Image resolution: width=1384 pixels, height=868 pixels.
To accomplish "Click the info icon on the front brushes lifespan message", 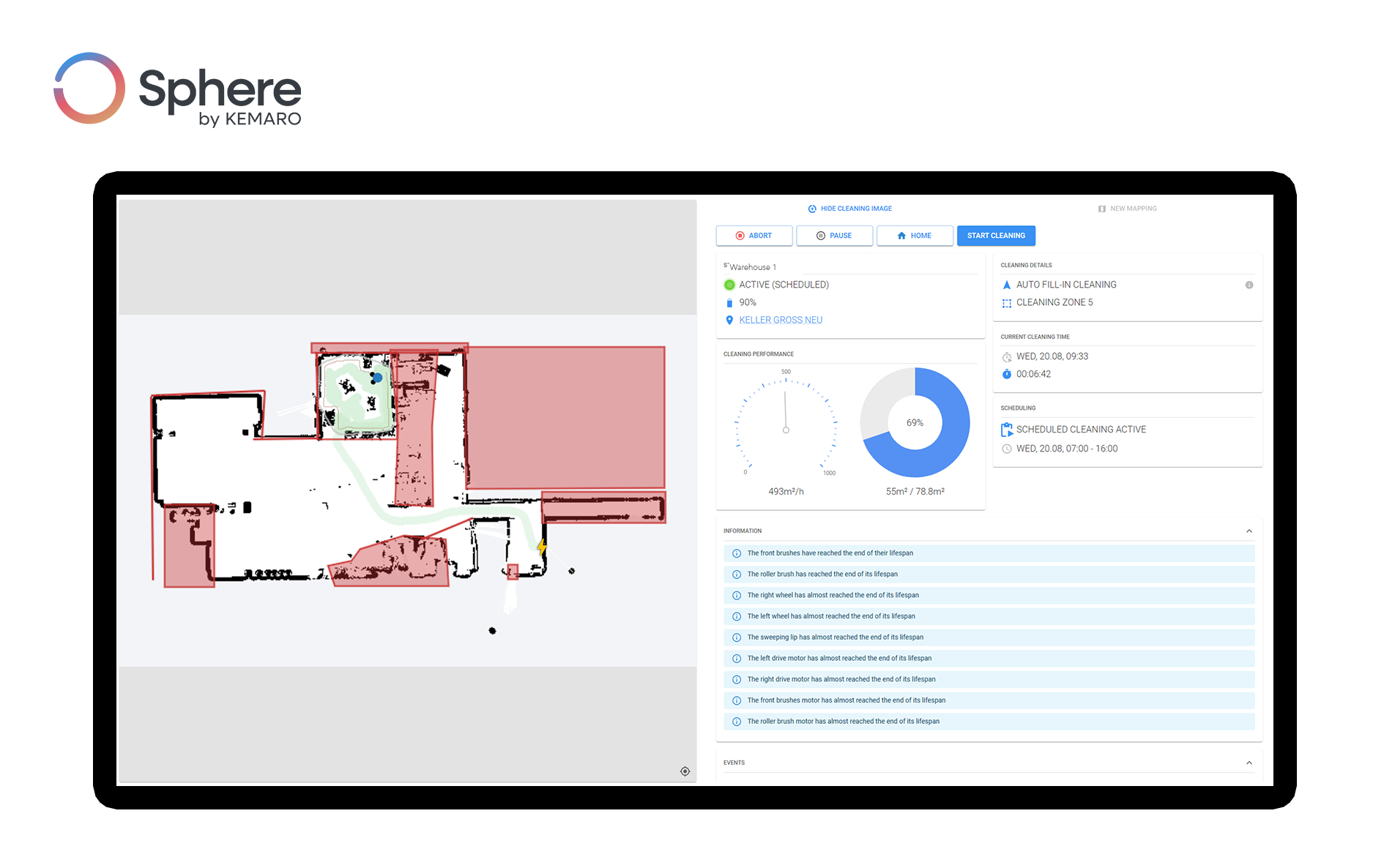I will click(x=736, y=554).
